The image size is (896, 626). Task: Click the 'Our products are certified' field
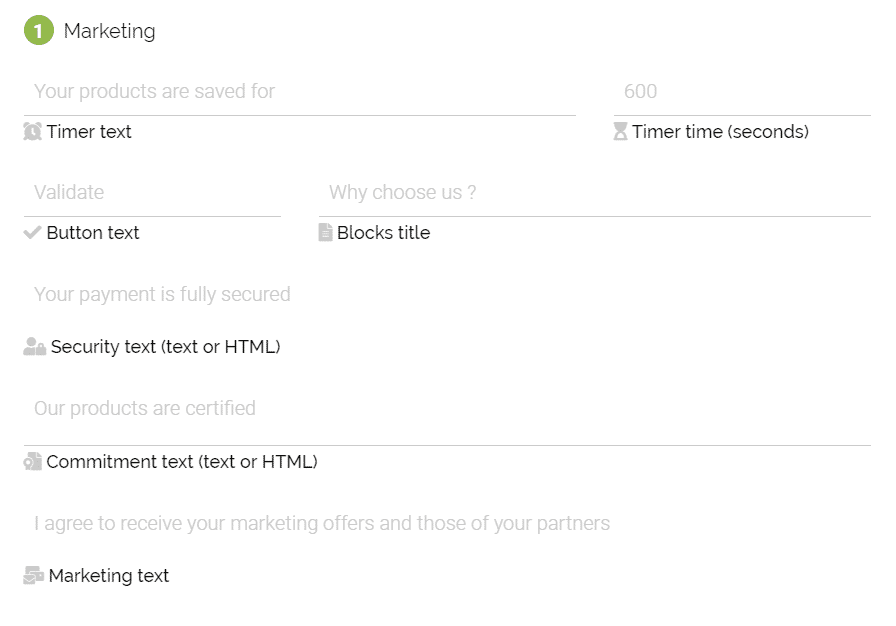point(447,408)
